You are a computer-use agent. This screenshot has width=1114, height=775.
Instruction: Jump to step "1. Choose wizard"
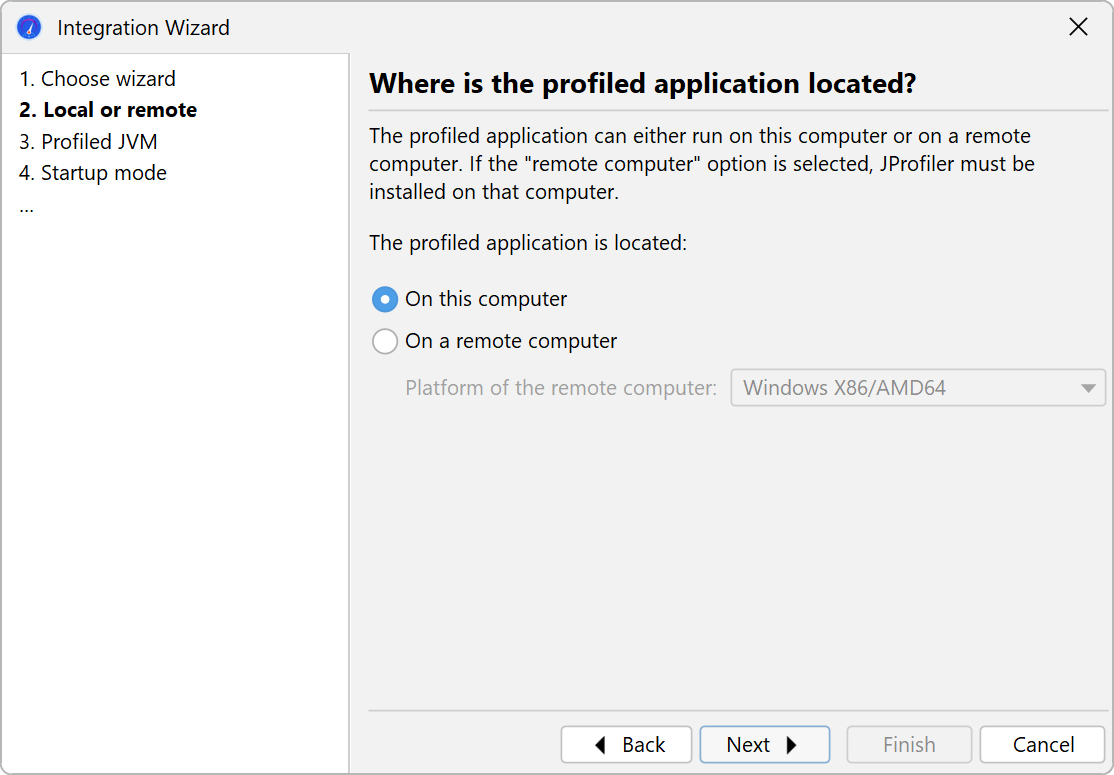click(98, 79)
